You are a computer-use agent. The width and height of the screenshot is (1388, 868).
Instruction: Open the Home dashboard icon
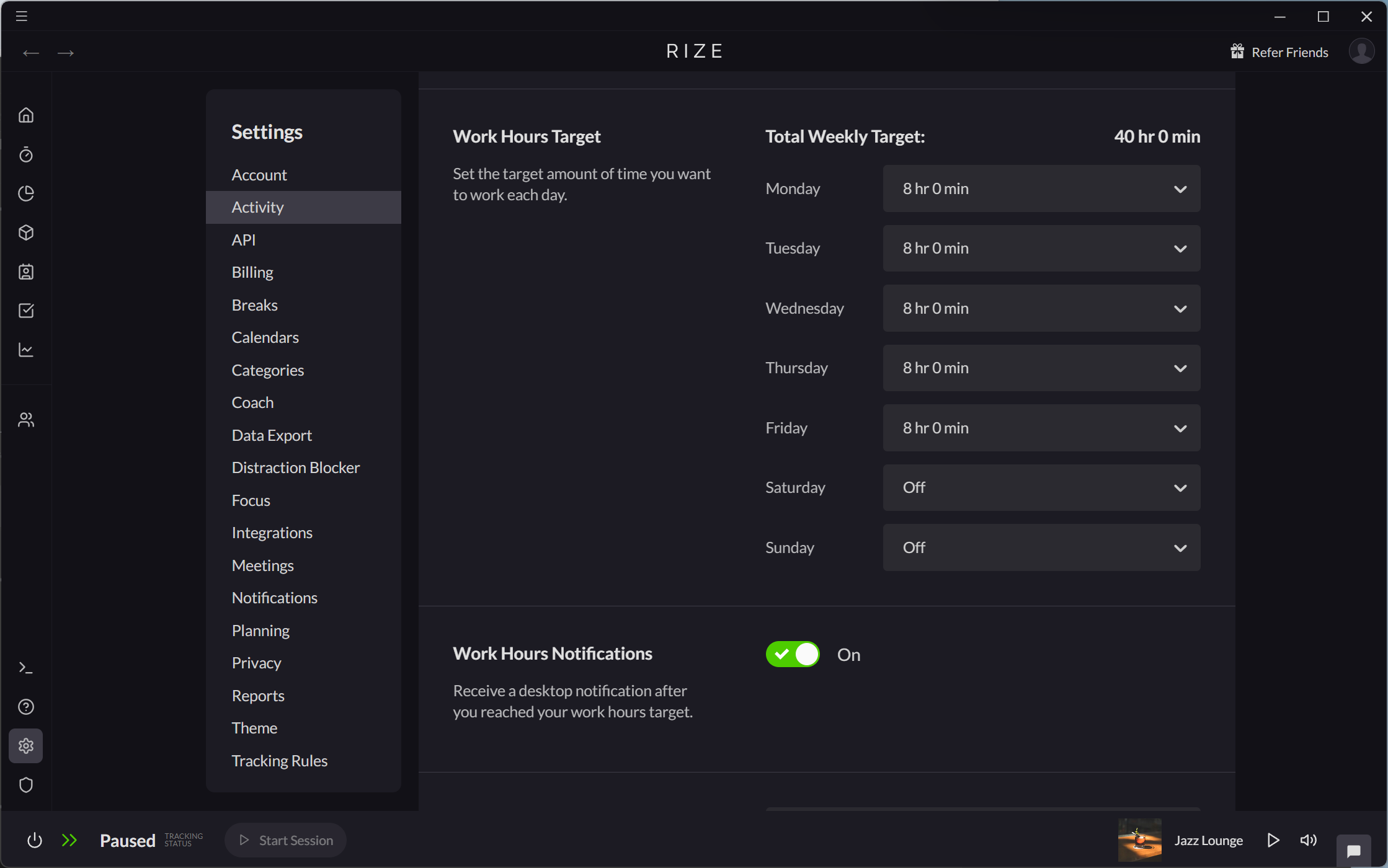tap(26, 115)
